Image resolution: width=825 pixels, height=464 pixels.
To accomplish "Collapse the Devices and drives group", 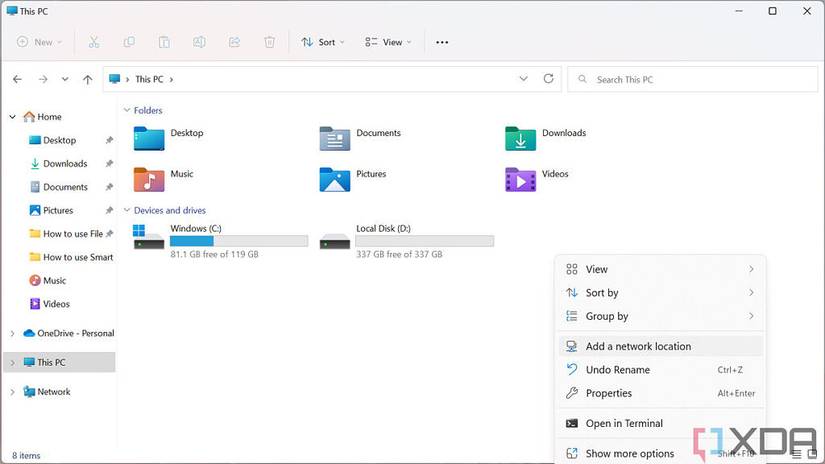I will tap(127, 210).
